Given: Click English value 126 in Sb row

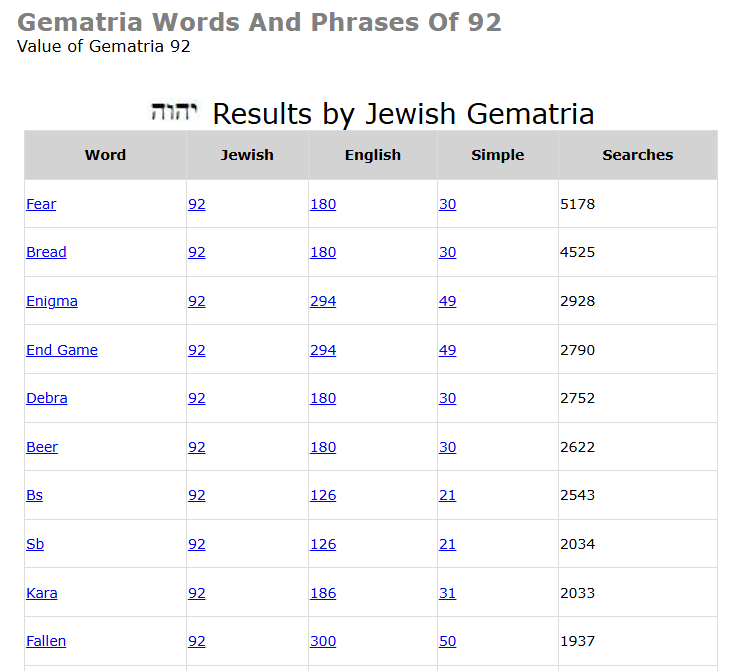Looking at the screenshot, I should point(323,544).
